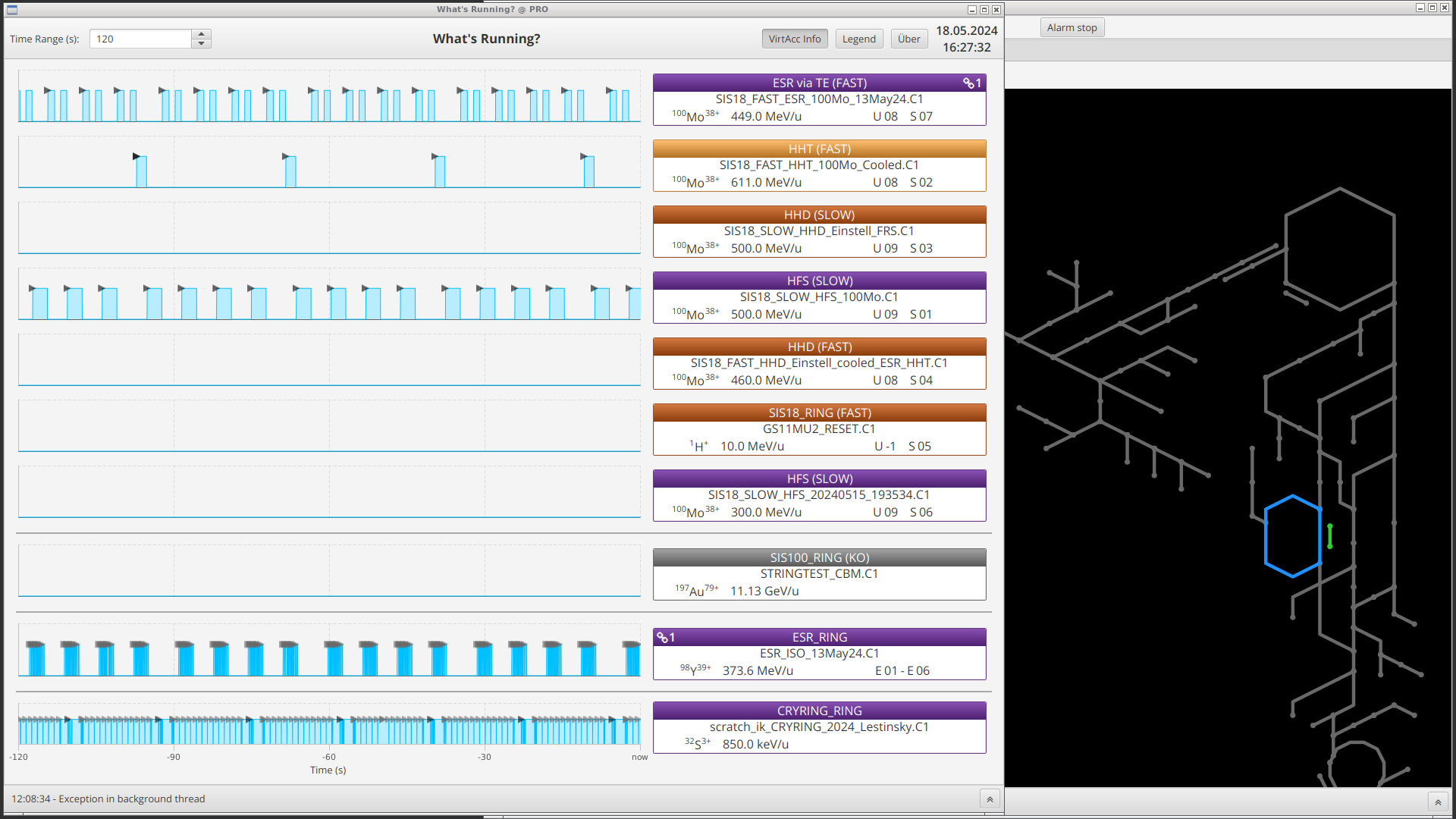Viewport: 1456px width, 819px height.
Task: Click the VirtAcc Info button
Action: coord(794,39)
